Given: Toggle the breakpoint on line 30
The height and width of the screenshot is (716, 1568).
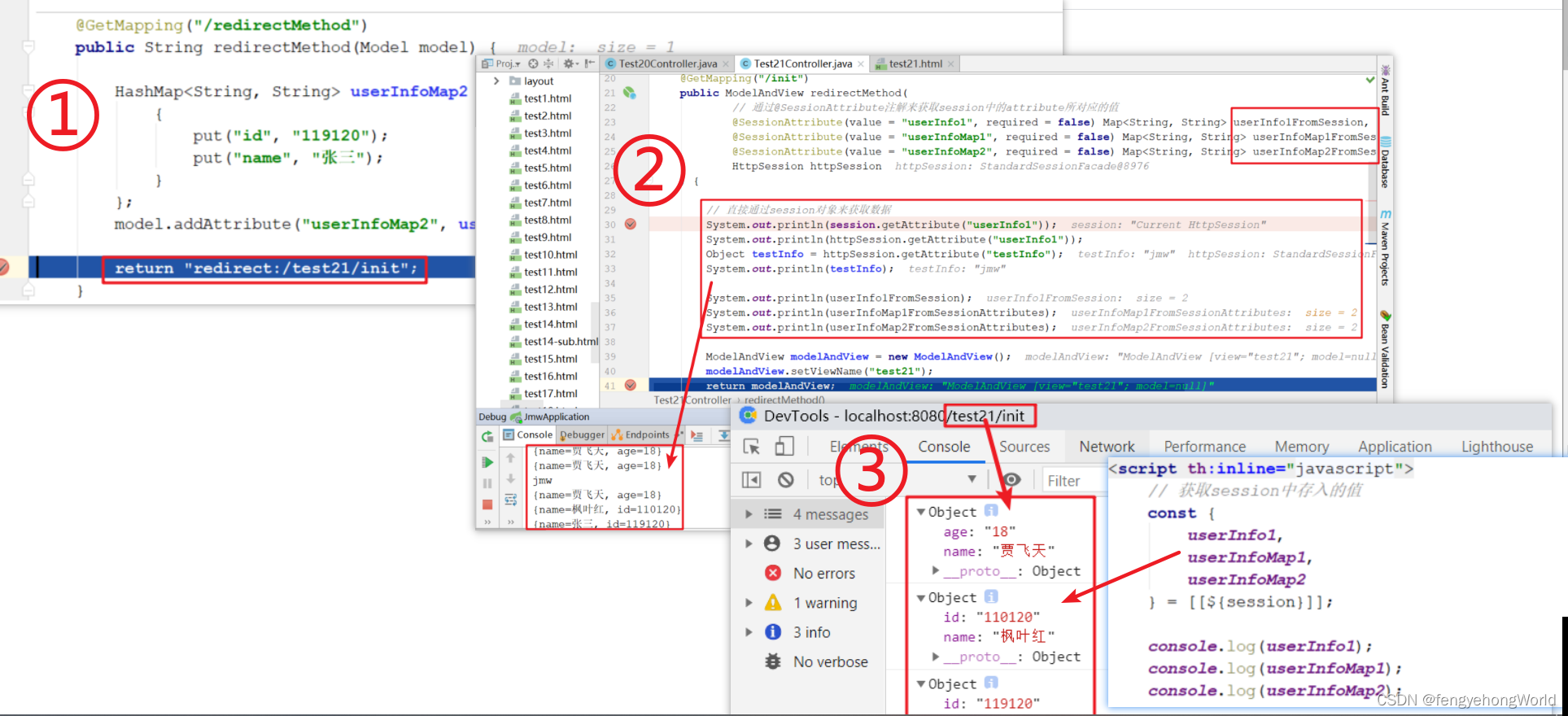Looking at the screenshot, I should click(x=631, y=225).
